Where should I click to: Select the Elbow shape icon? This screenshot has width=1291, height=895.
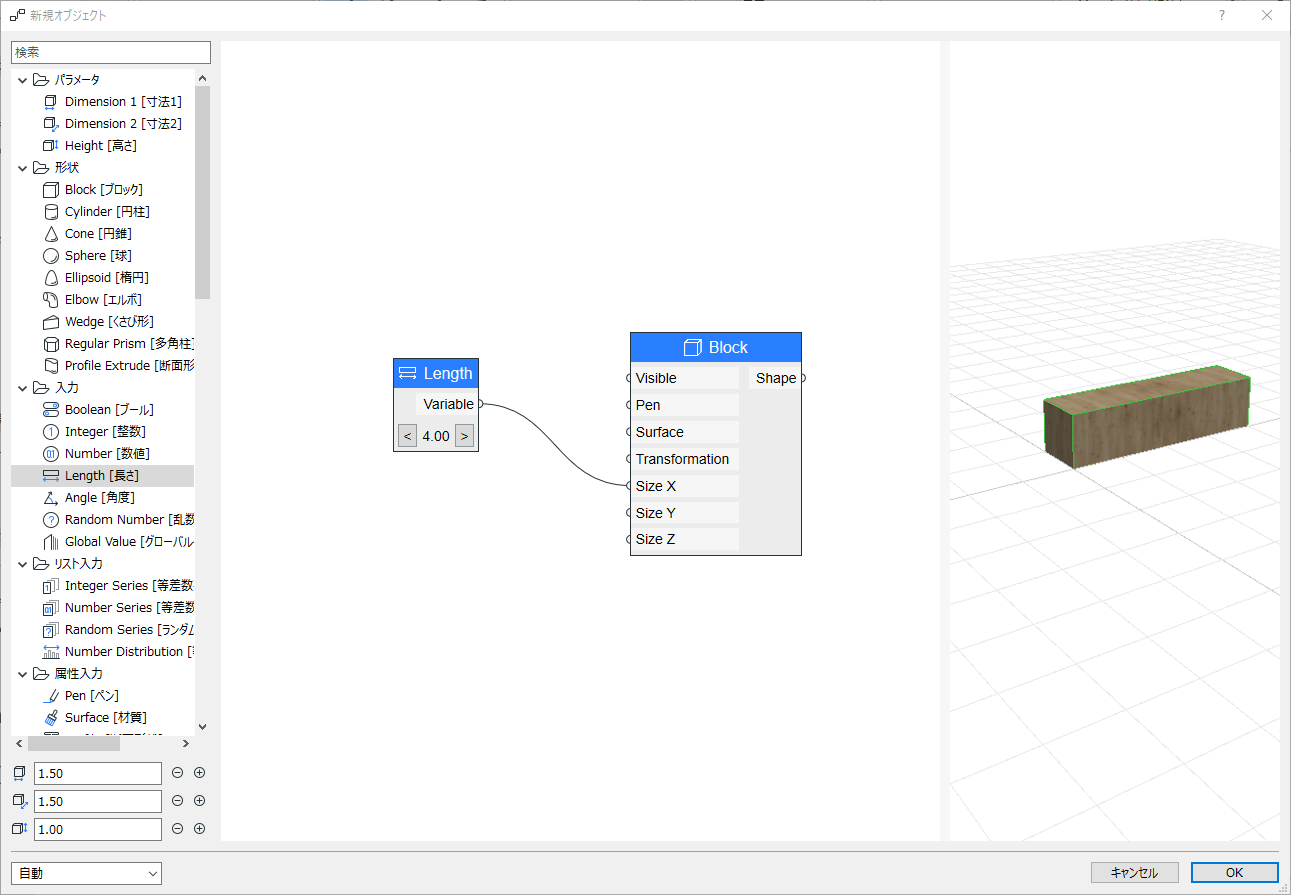(51, 300)
